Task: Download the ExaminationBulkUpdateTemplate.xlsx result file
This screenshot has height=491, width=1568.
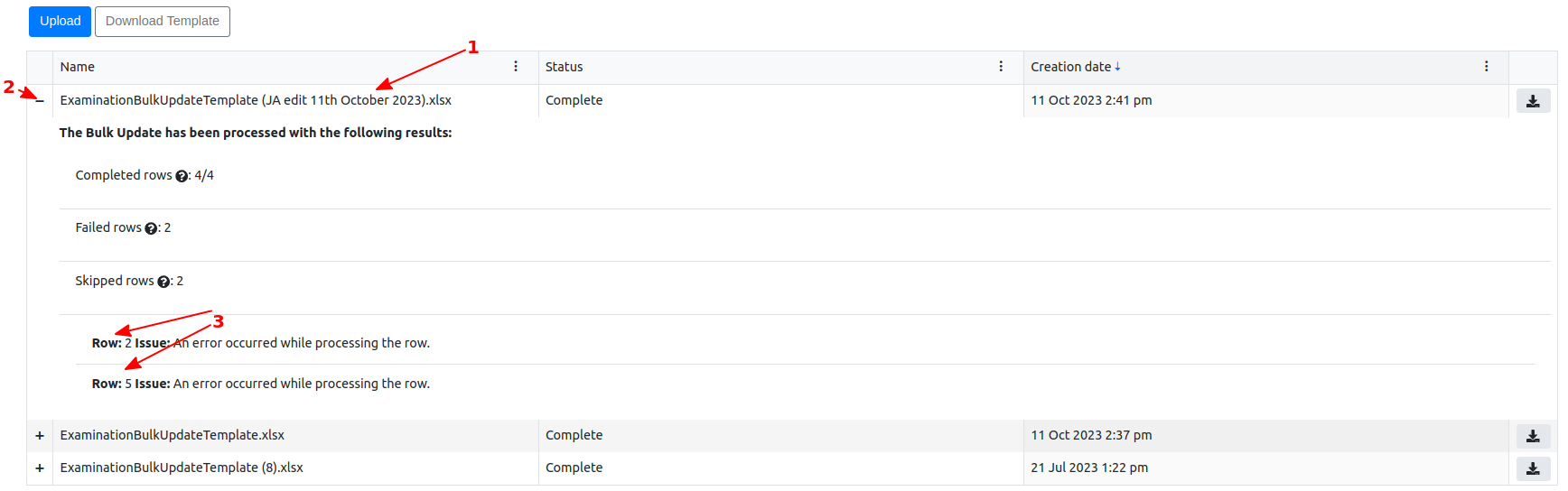Action: 1533,436
